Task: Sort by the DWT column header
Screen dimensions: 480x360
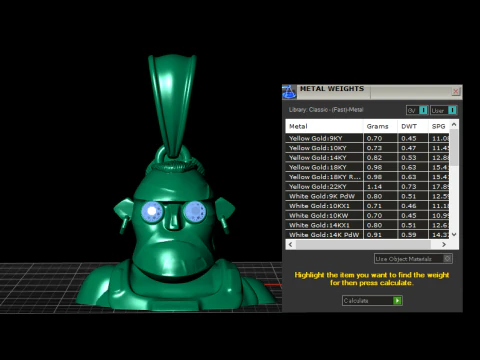Action: coord(413,126)
